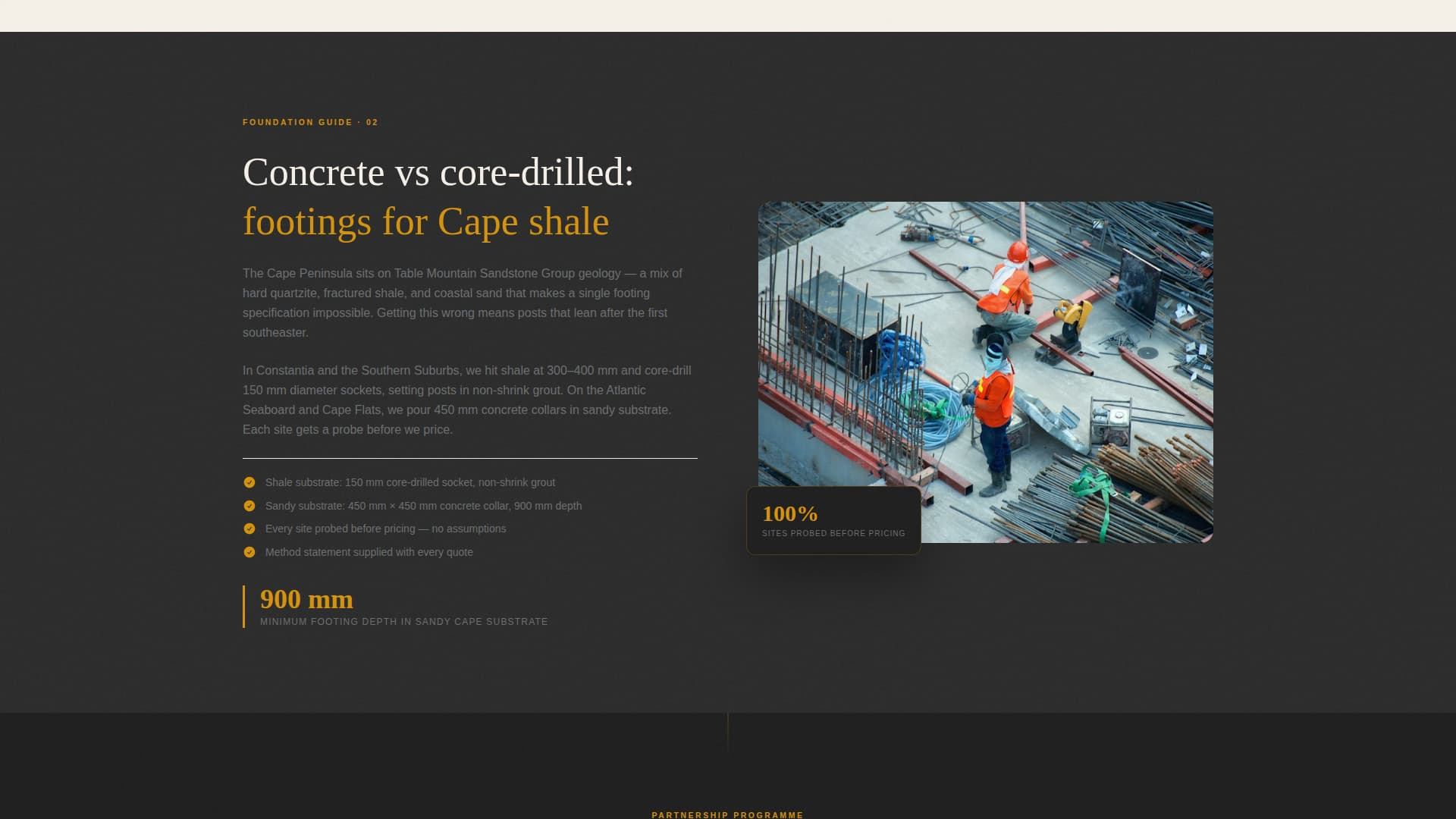Image resolution: width=1456 pixels, height=819 pixels.
Task: Open the PARTNERSHIP PROGRAMME section
Action: pyautogui.click(x=727, y=814)
